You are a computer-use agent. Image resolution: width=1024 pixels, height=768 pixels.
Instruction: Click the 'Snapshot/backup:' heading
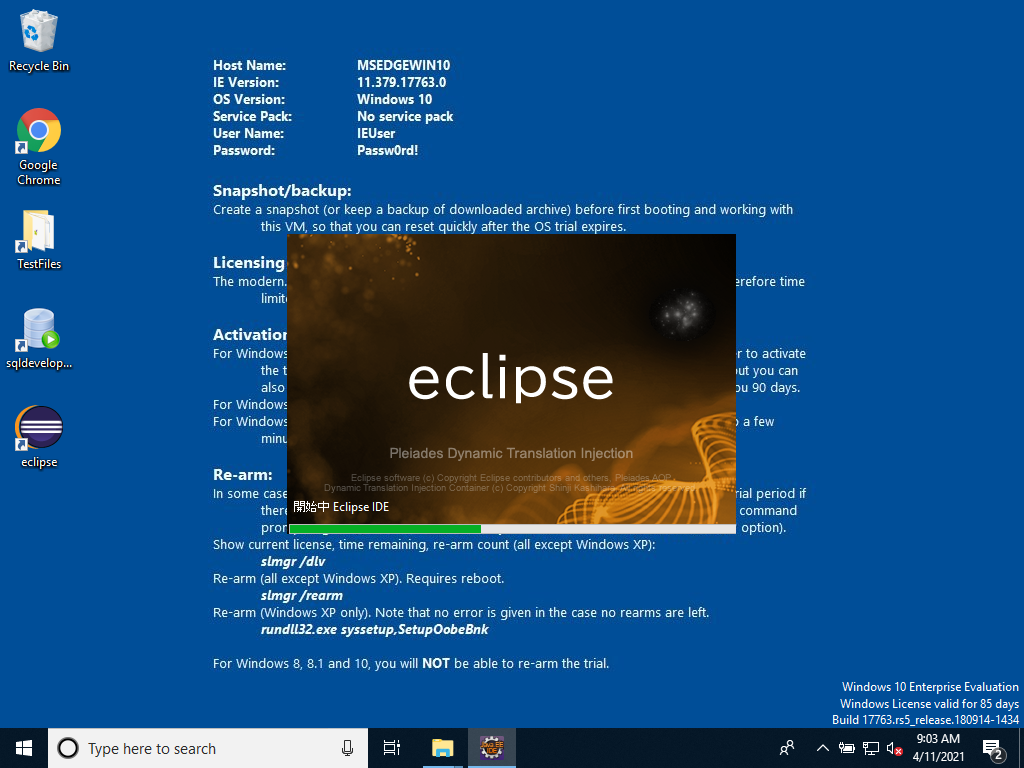pos(282,191)
